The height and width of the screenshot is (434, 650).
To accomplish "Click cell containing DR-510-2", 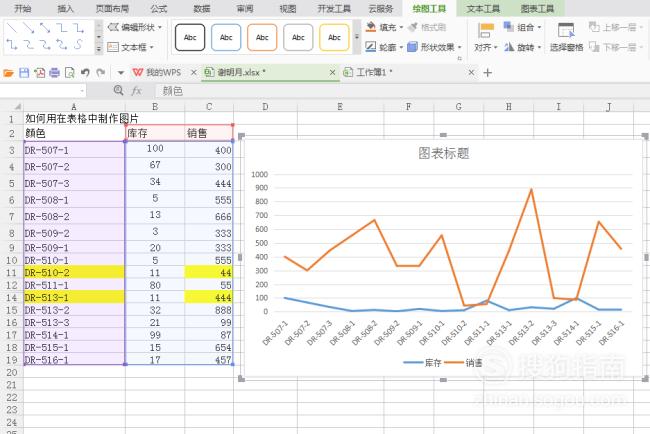I will coord(74,273).
